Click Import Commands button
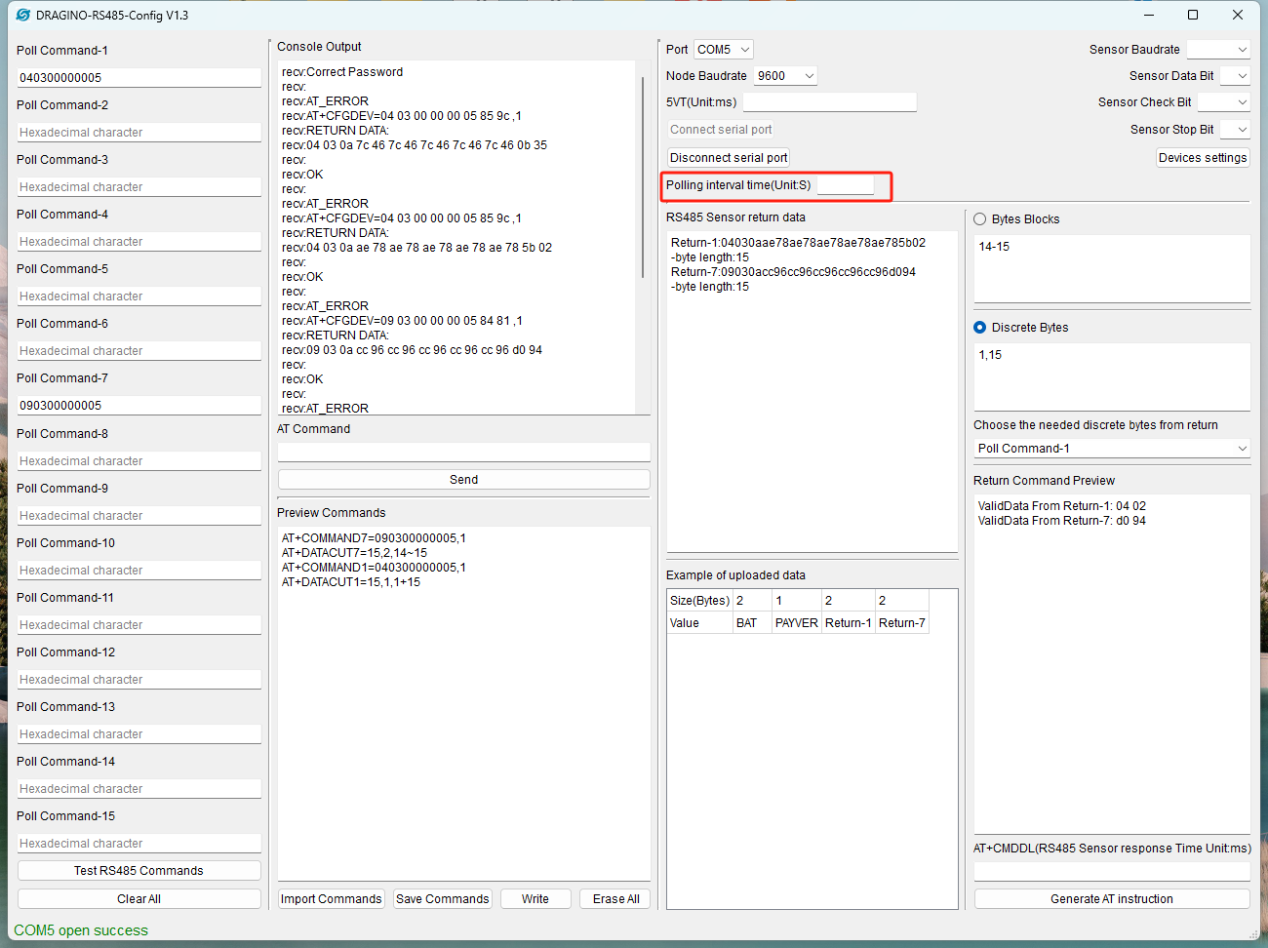 331,899
